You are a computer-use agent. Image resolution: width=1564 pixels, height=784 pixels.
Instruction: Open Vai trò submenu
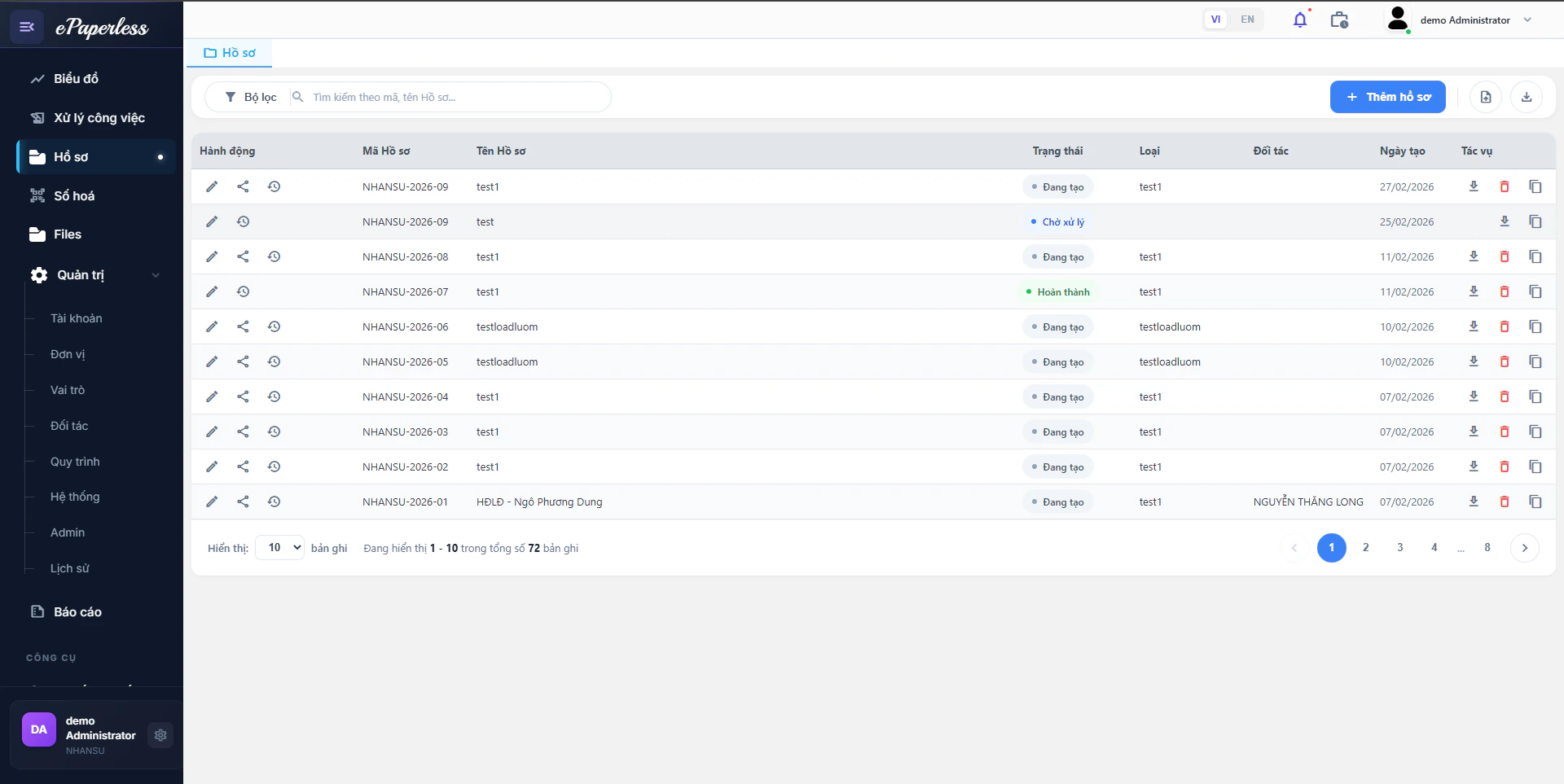coord(68,390)
